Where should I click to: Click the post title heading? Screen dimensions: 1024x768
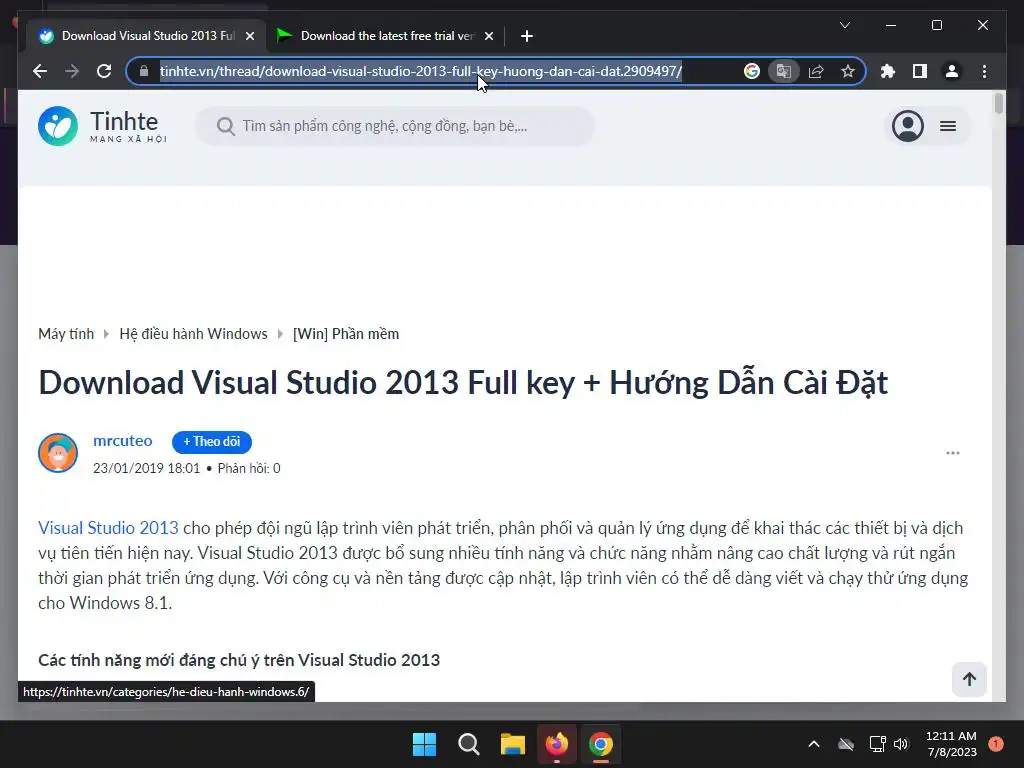click(463, 383)
